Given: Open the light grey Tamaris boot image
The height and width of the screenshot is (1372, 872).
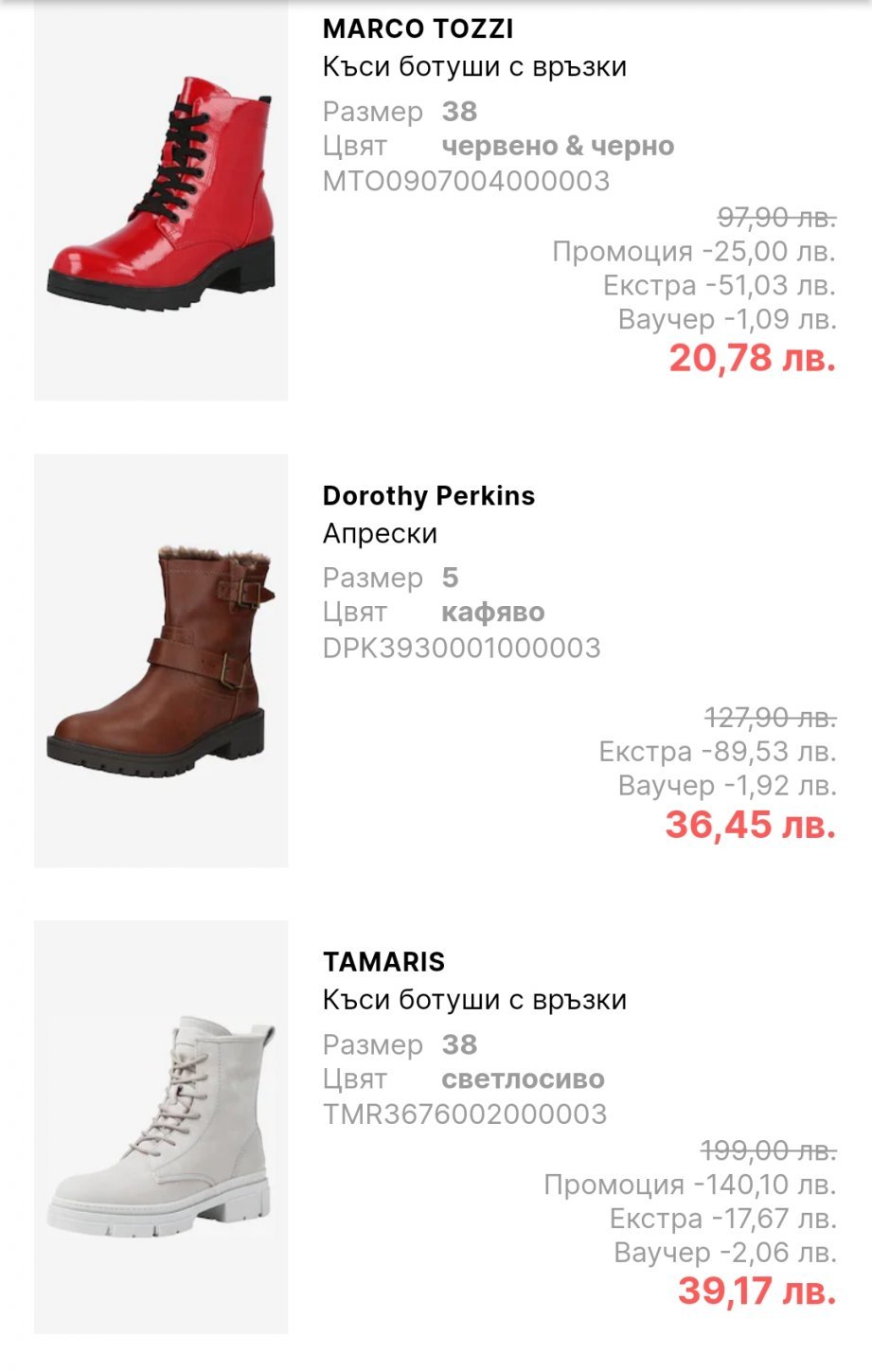Looking at the screenshot, I should pos(161,1126).
